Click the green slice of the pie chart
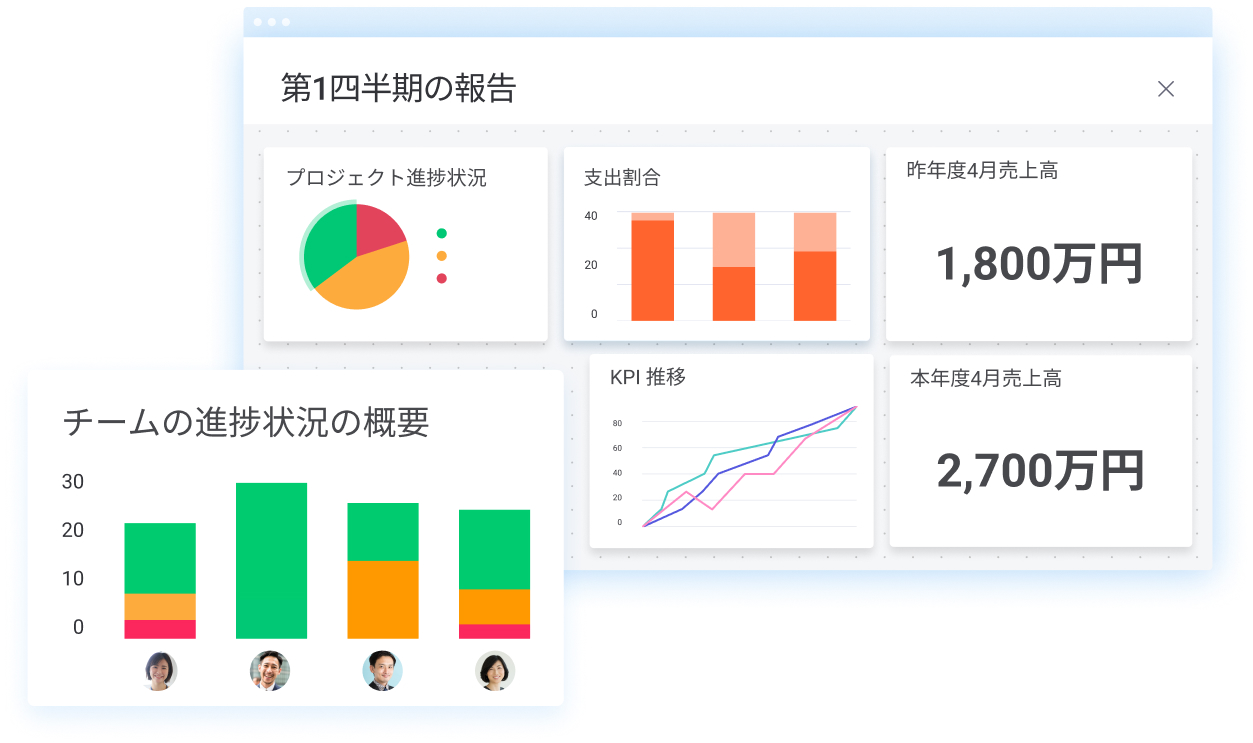The width and height of the screenshot is (1253, 743). coord(328,247)
